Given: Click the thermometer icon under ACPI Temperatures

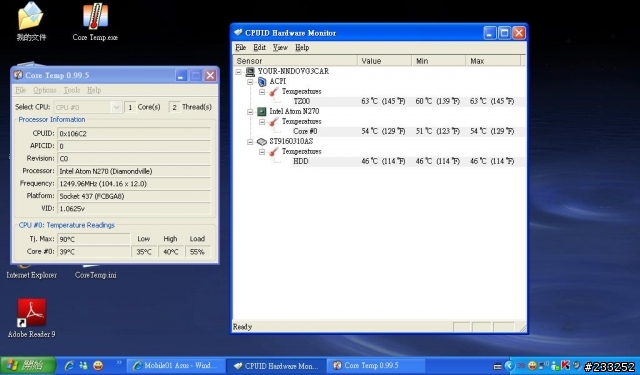Looking at the screenshot, I should coord(273,91).
